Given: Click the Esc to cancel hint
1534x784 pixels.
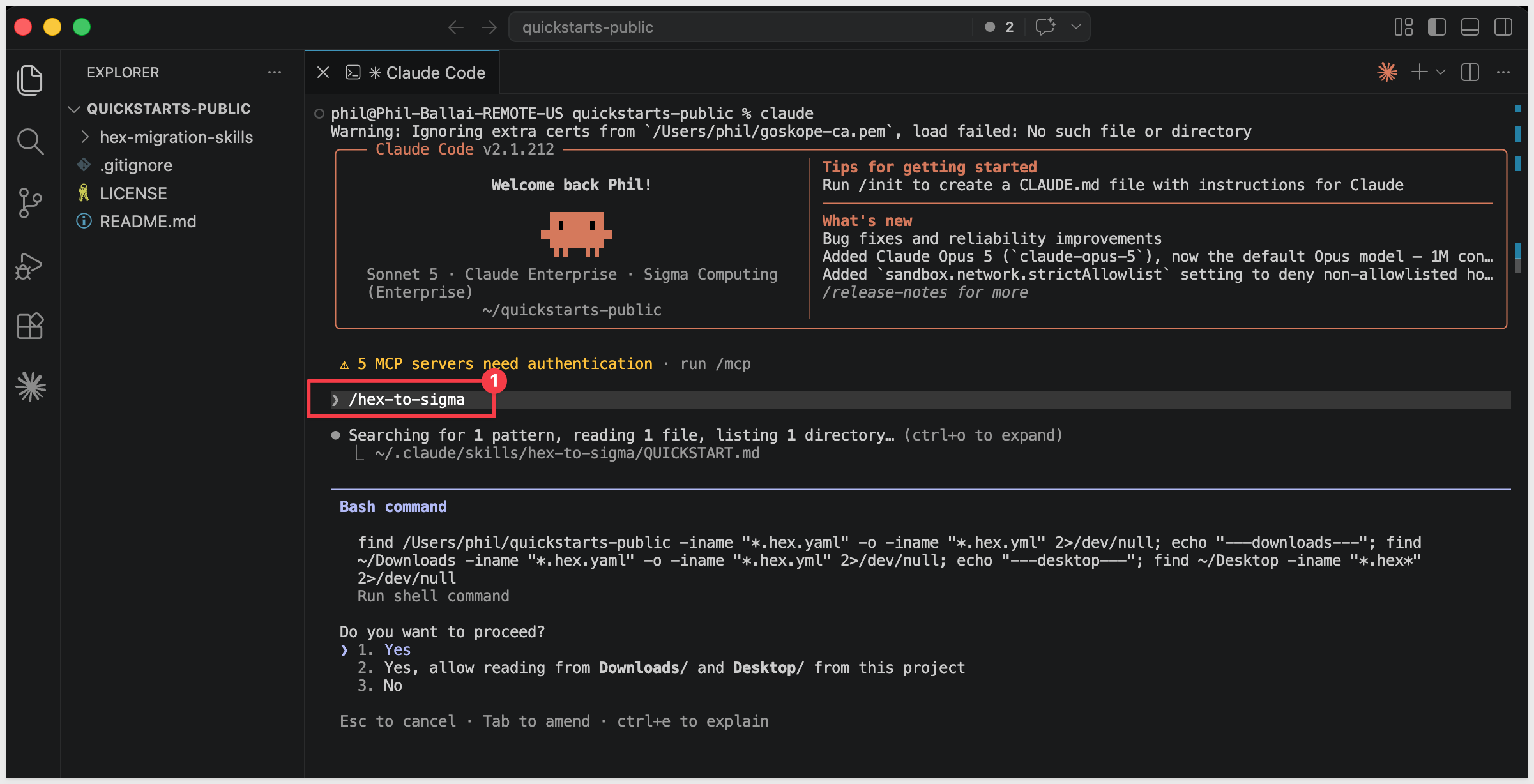Looking at the screenshot, I should tap(398, 721).
